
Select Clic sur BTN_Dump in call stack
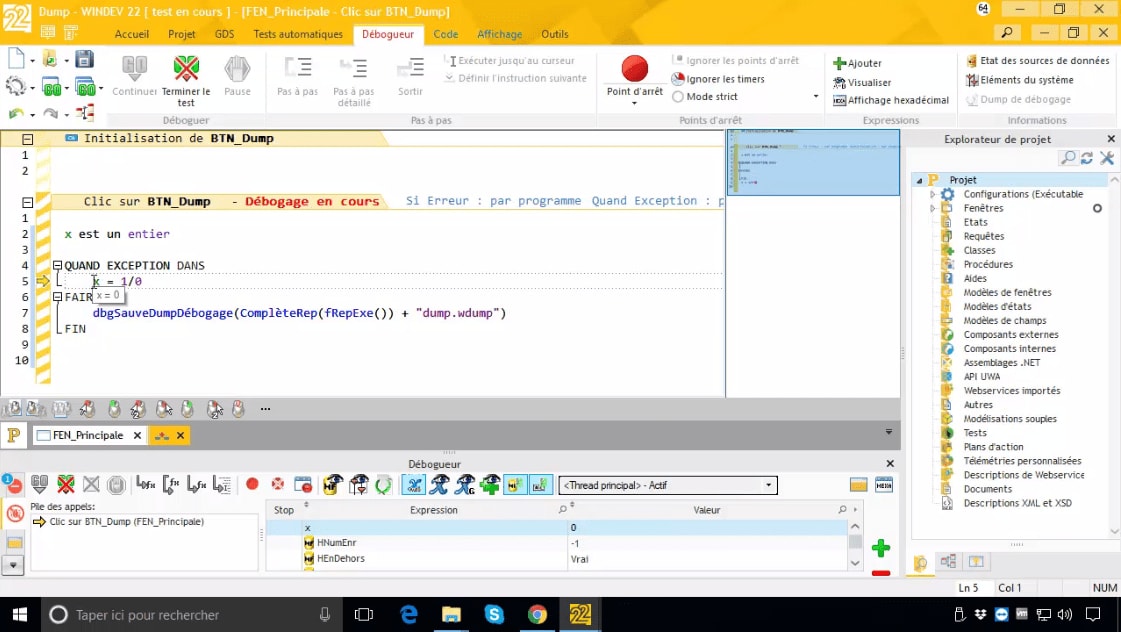point(127,522)
